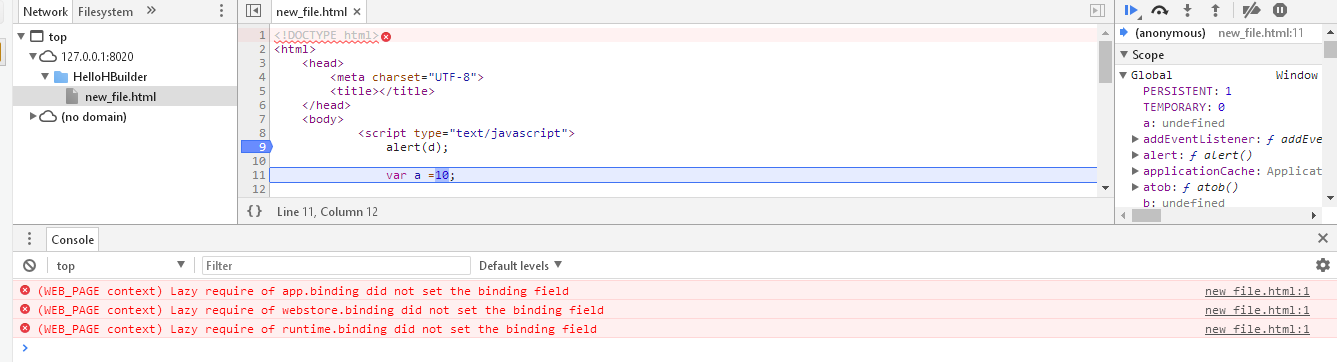Collapse the Scope section
Screen dimensions: 1337x362
[x=1124, y=55]
